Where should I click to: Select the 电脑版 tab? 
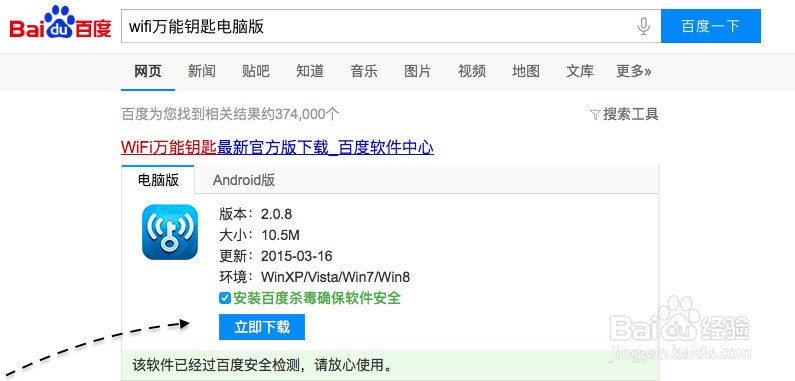click(158, 180)
